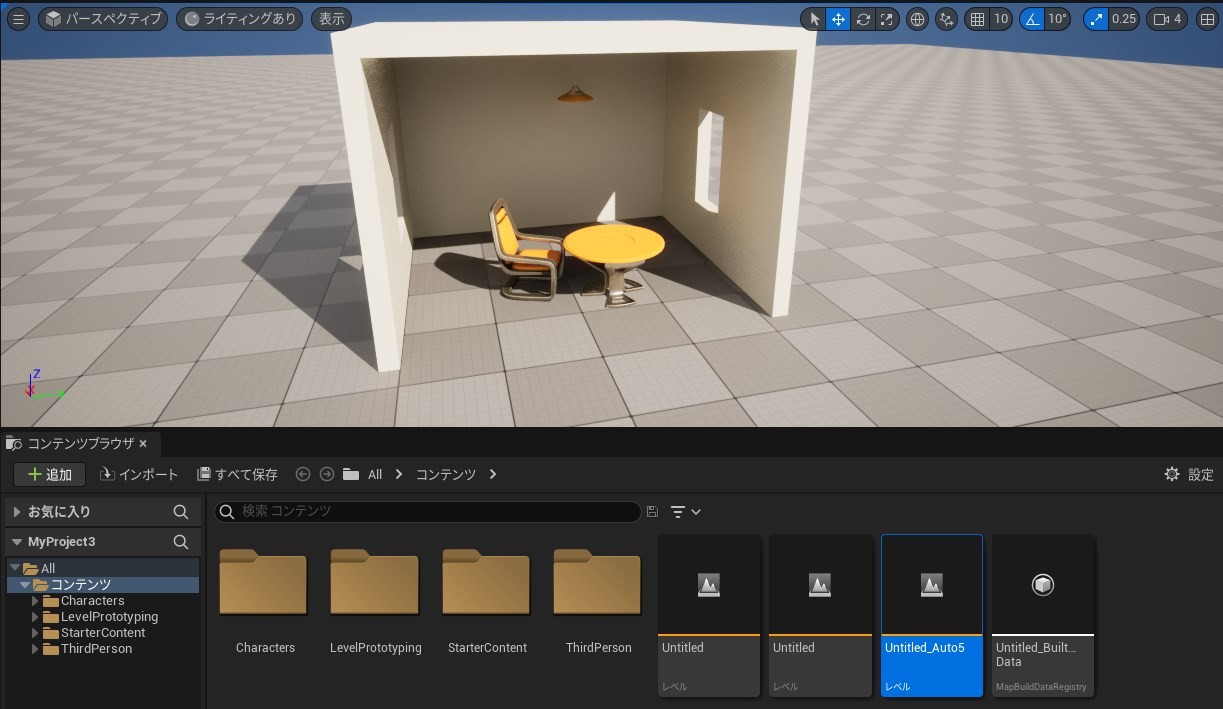Enable surface snapping in the viewport toolbar
Image resolution: width=1223 pixels, height=709 pixels.
(946, 18)
